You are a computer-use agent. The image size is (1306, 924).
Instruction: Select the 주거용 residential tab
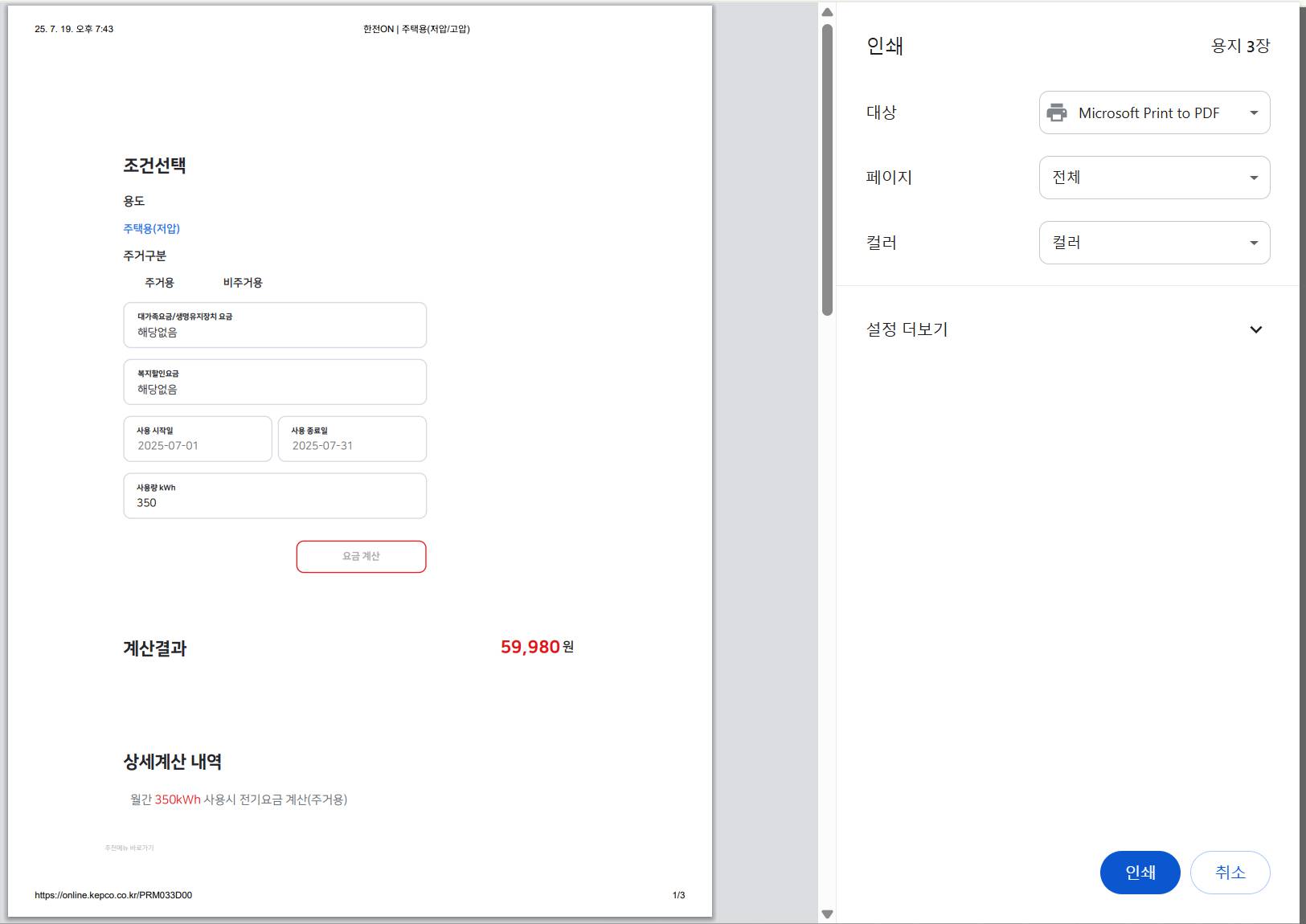click(x=161, y=282)
